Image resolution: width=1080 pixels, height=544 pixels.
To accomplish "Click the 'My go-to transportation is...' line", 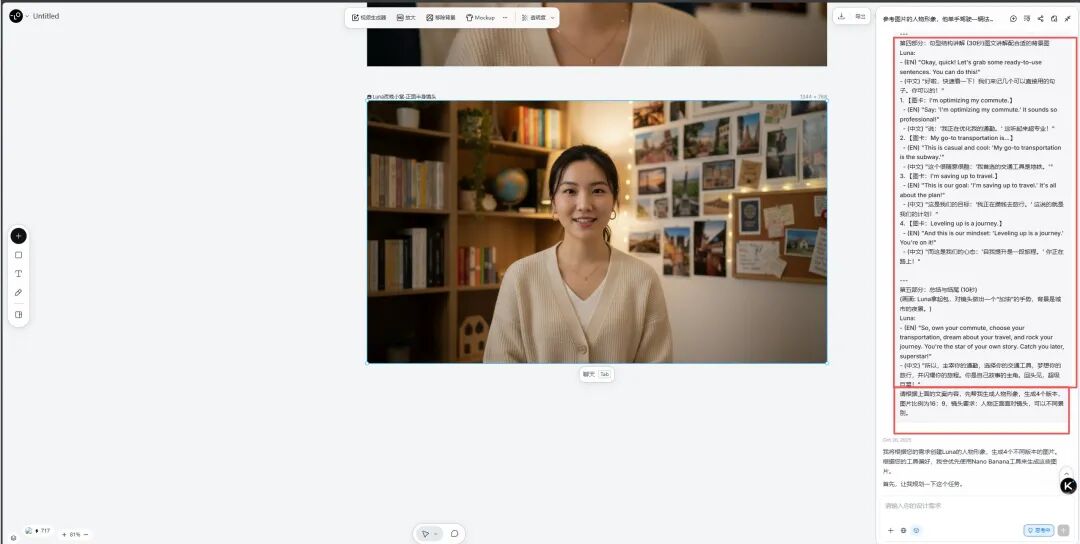I will click(956, 138).
